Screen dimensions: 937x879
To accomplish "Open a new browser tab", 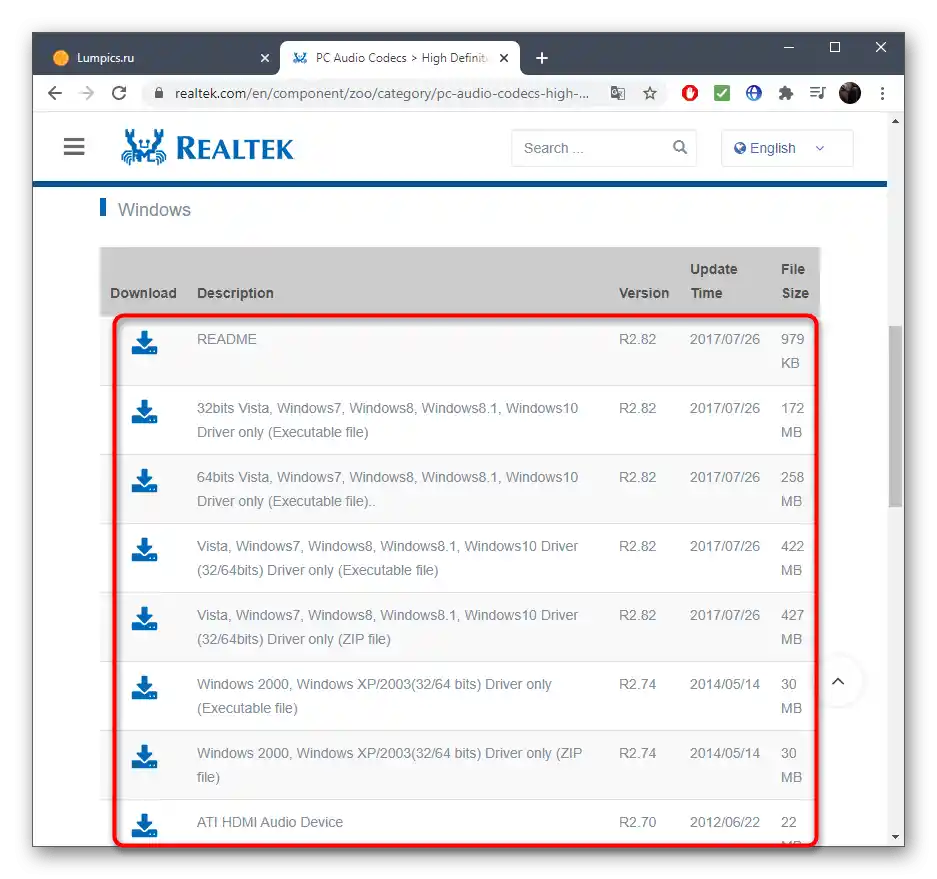I will point(541,58).
